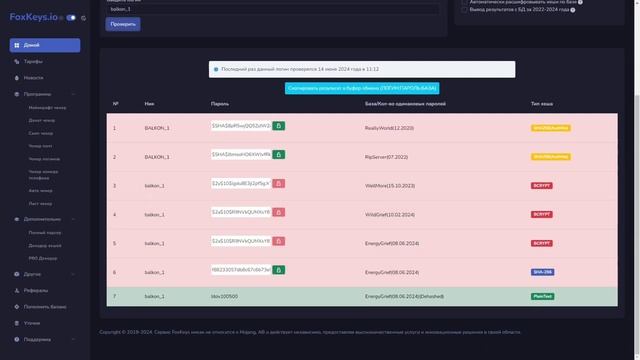Enable output of 2022-2024 database results checkbox
The height and width of the screenshot is (360, 640).
[x=464, y=10]
